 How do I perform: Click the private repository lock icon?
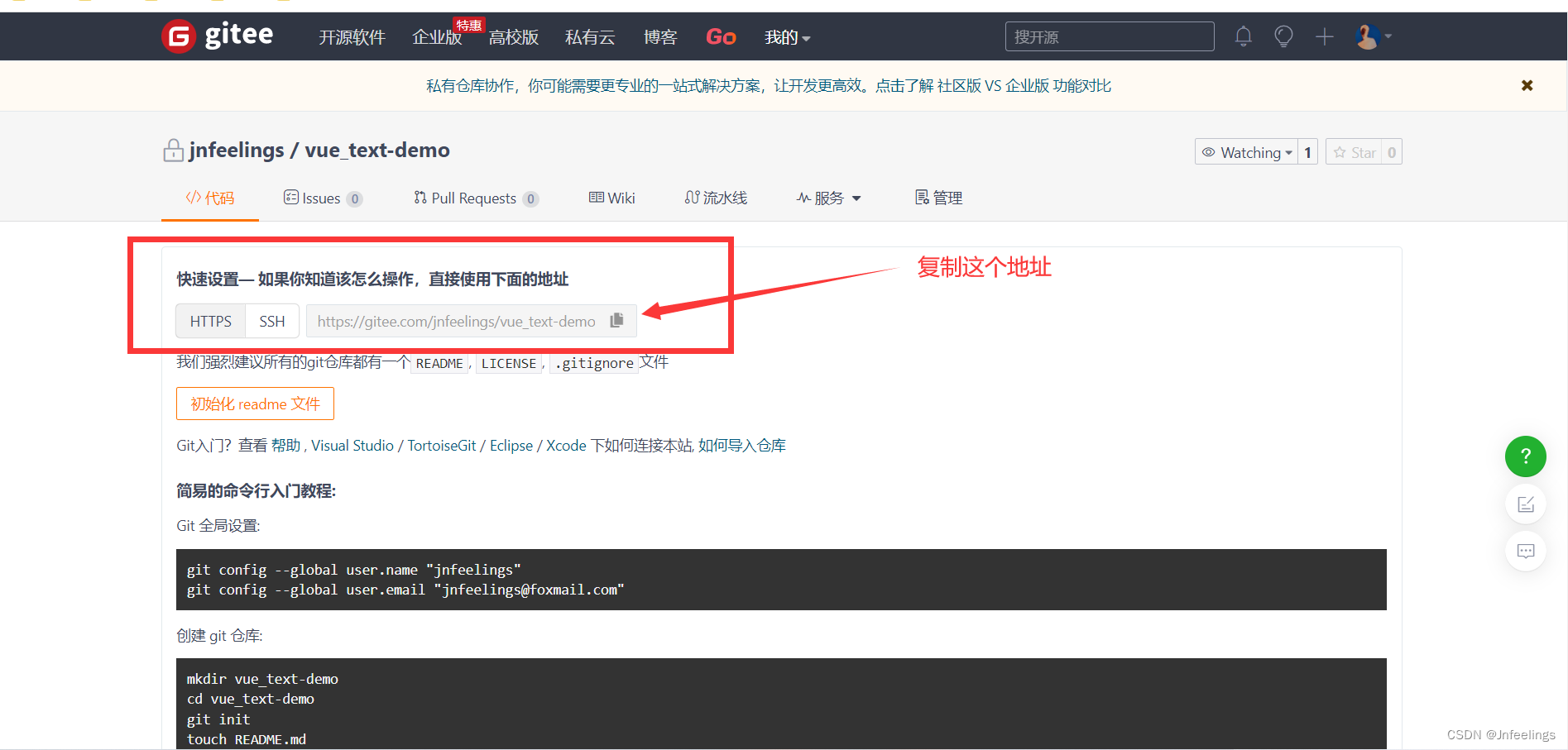point(173,150)
